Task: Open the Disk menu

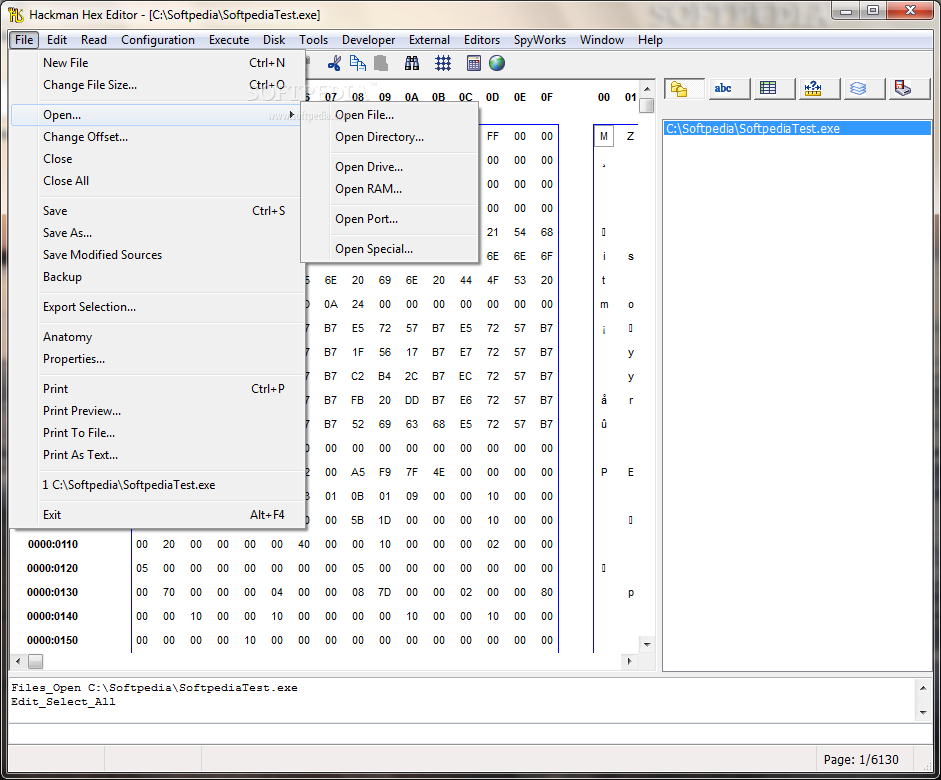Action: [x=274, y=40]
